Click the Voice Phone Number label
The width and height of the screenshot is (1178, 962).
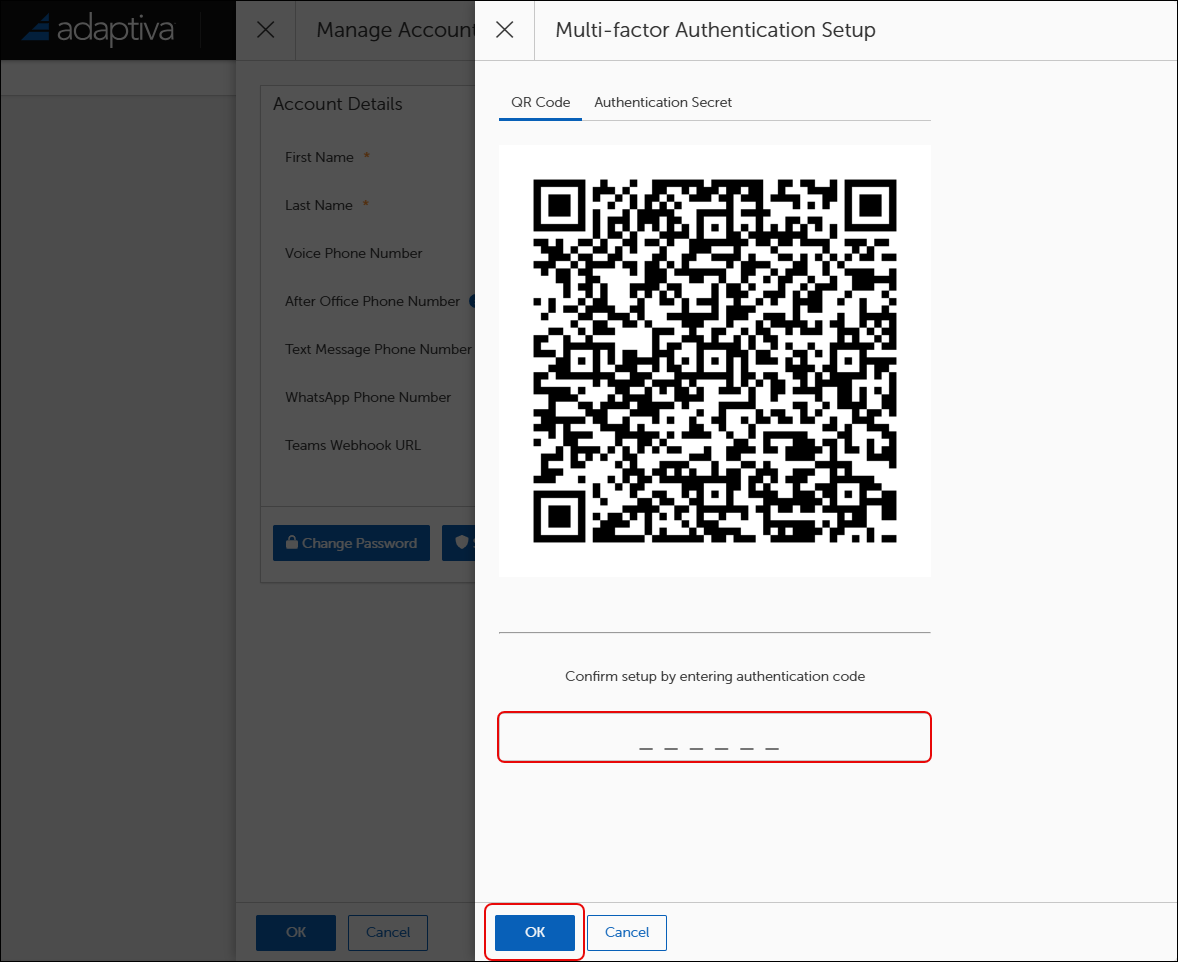(x=353, y=253)
